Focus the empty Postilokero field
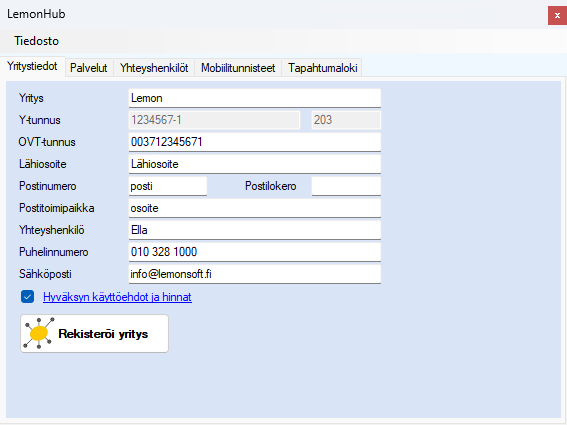This screenshot has height=425, width=567. coord(346,186)
